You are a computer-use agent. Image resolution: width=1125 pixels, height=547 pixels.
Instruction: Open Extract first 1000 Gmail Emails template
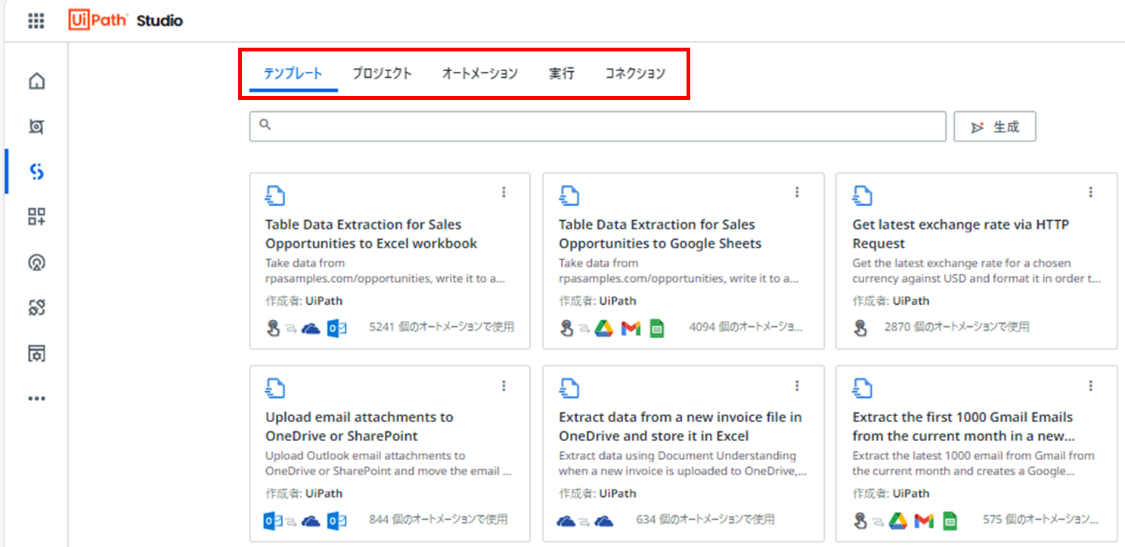pos(976,454)
